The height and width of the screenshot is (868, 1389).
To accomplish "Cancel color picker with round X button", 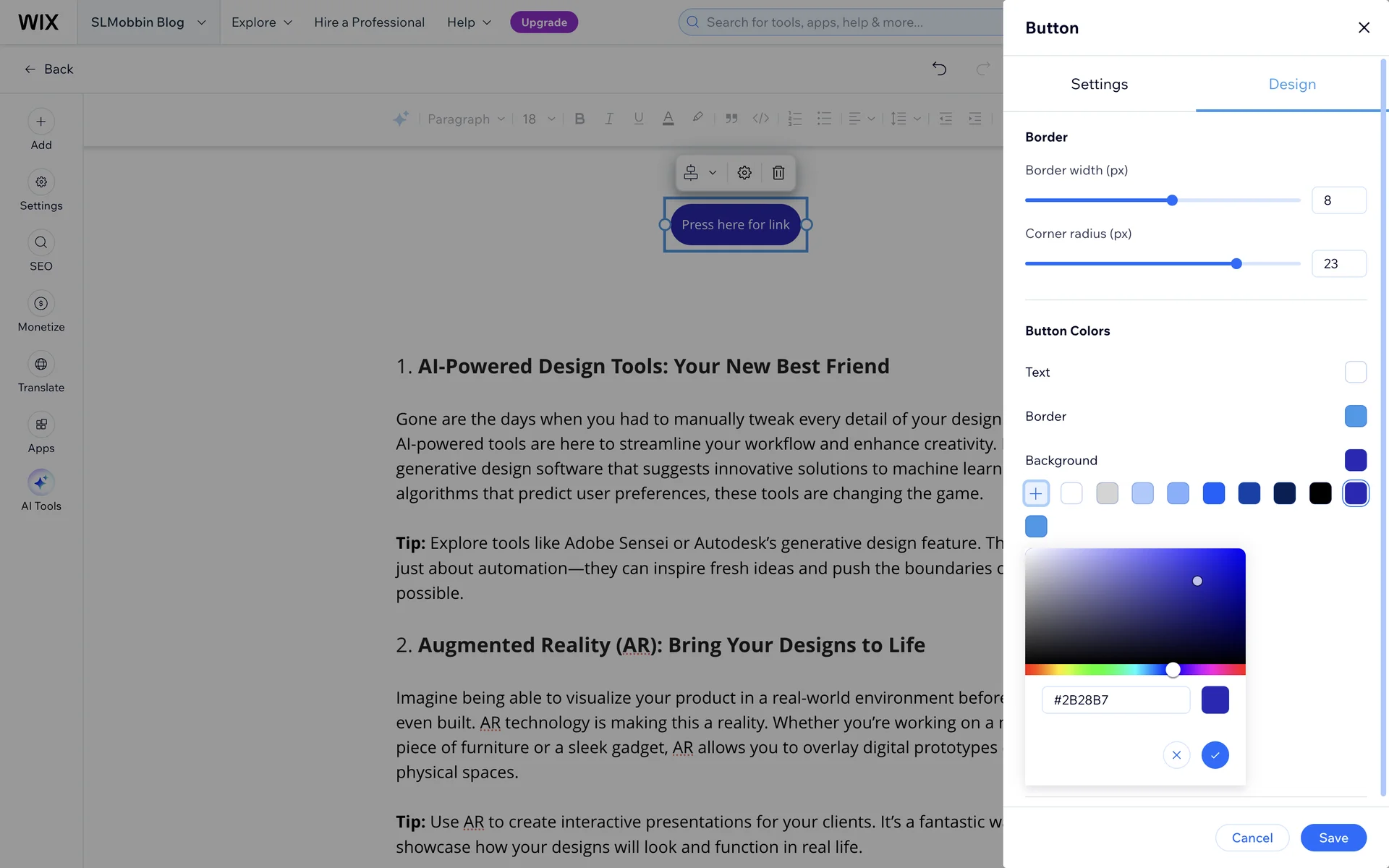I will (1176, 755).
